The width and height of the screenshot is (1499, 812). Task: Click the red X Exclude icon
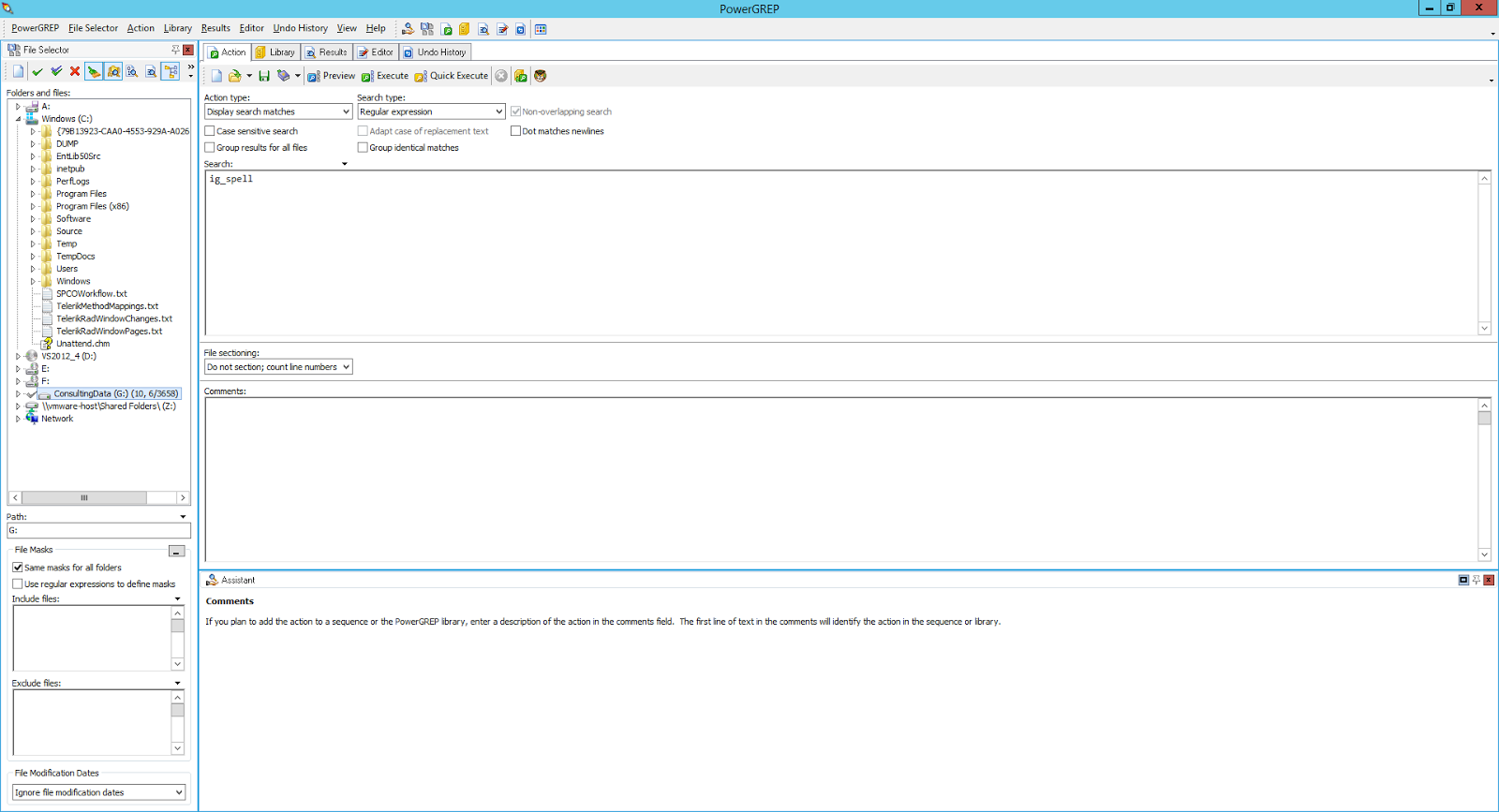75,71
